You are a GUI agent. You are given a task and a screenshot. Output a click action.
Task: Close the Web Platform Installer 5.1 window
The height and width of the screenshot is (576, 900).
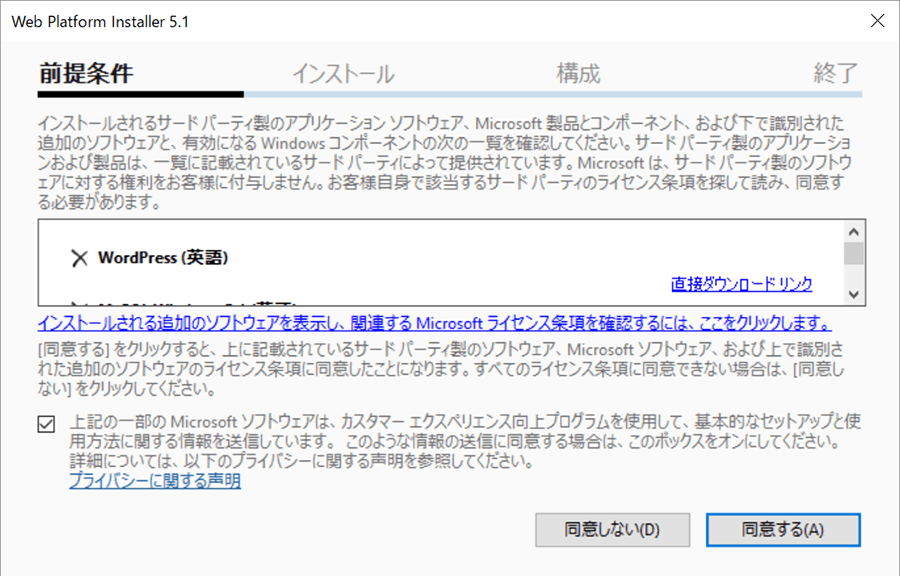(x=877, y=21)
